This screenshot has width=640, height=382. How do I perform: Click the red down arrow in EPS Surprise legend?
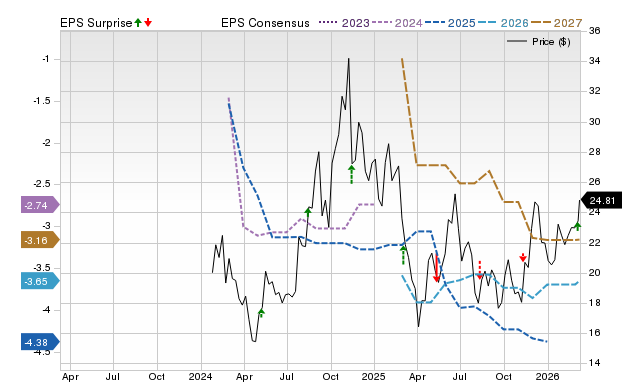148,23
